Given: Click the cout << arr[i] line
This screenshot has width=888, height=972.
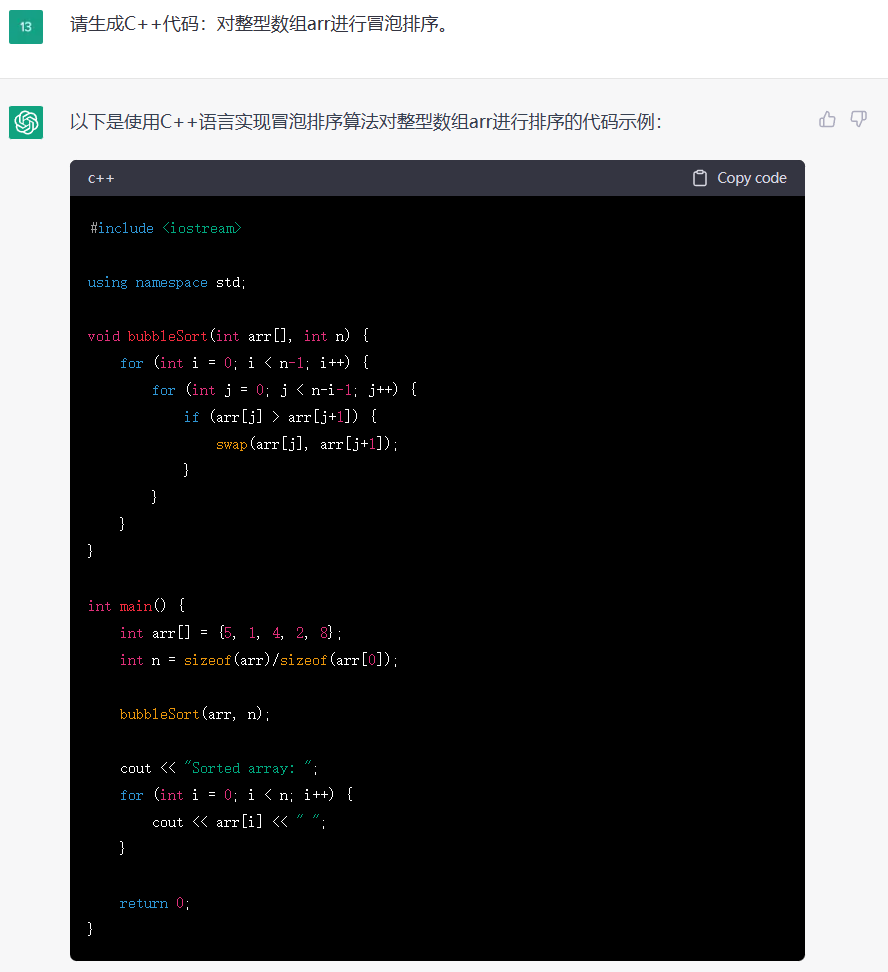Looking at the screenshot, I should pos(239,822).
